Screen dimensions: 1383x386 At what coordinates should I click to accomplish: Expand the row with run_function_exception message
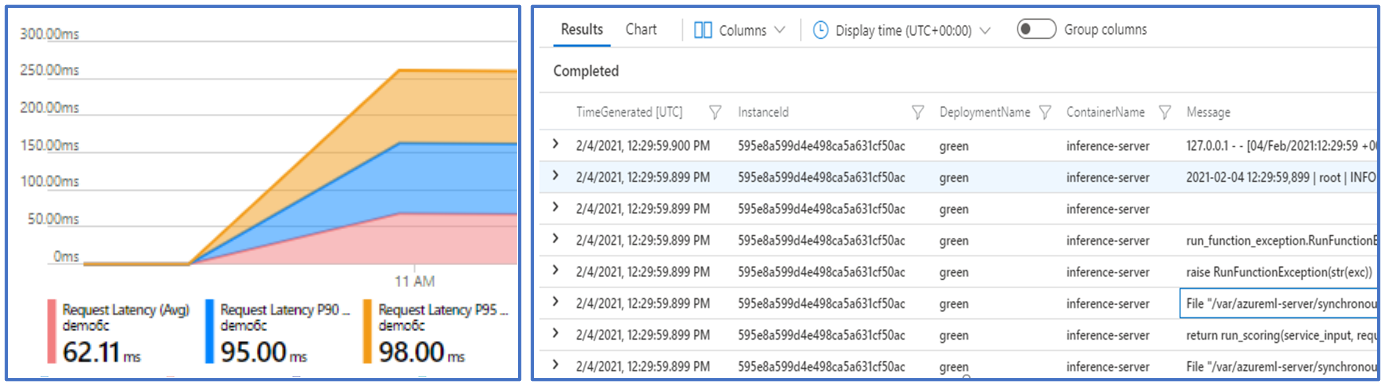(556, 240)
